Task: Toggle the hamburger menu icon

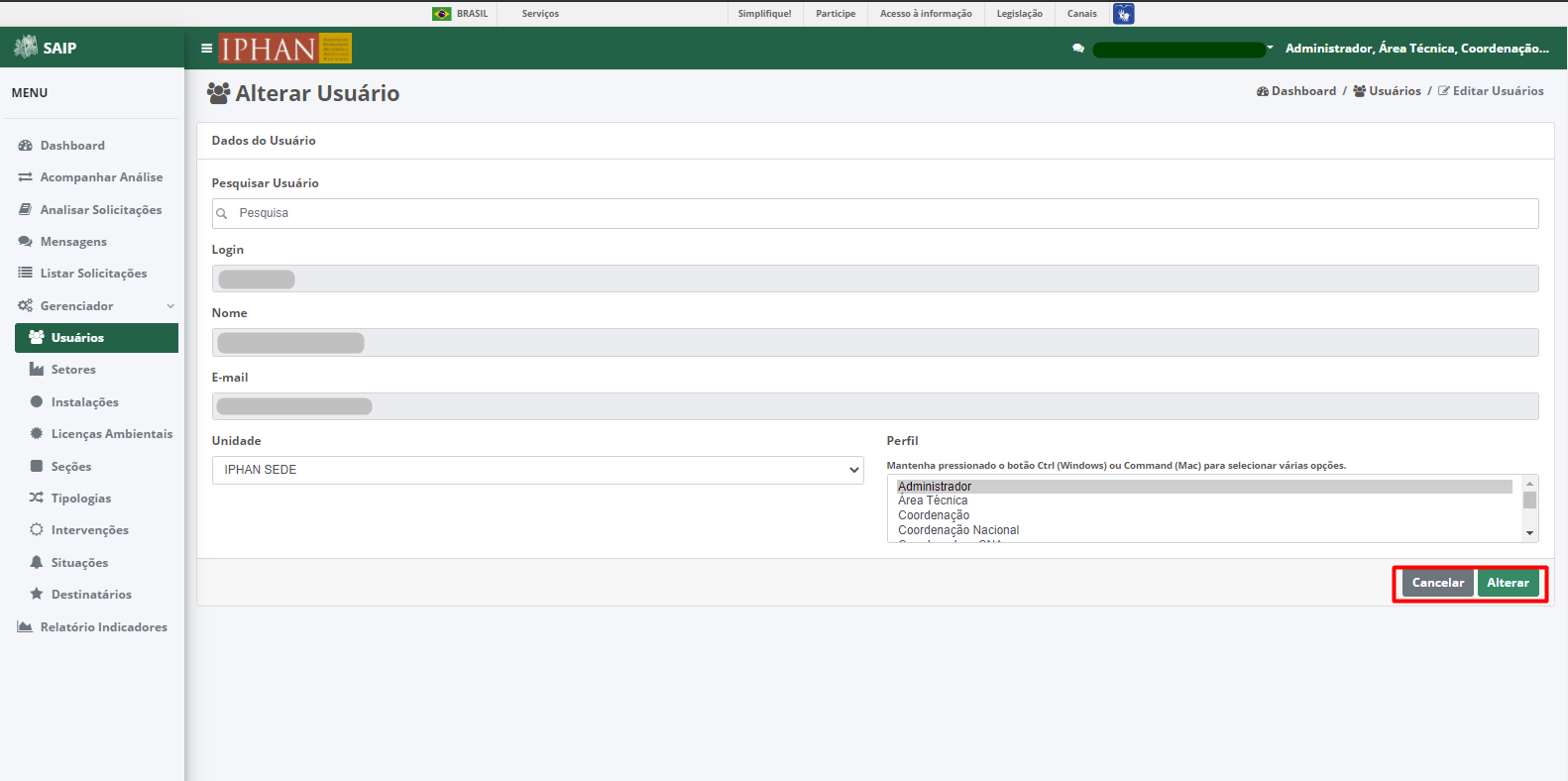Action: coord(206,48)
